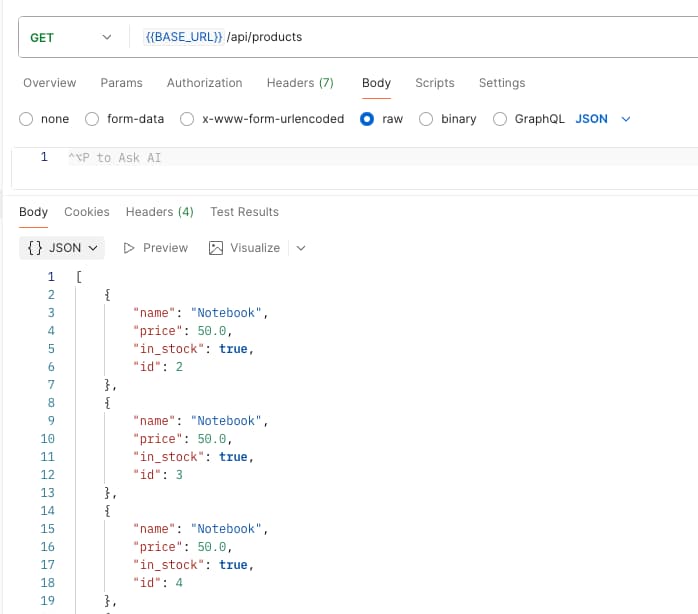The height and width of the screenshot is (614, 698).
Task: Expand the raw JSON language dropdown
Action: pos(626,119)
